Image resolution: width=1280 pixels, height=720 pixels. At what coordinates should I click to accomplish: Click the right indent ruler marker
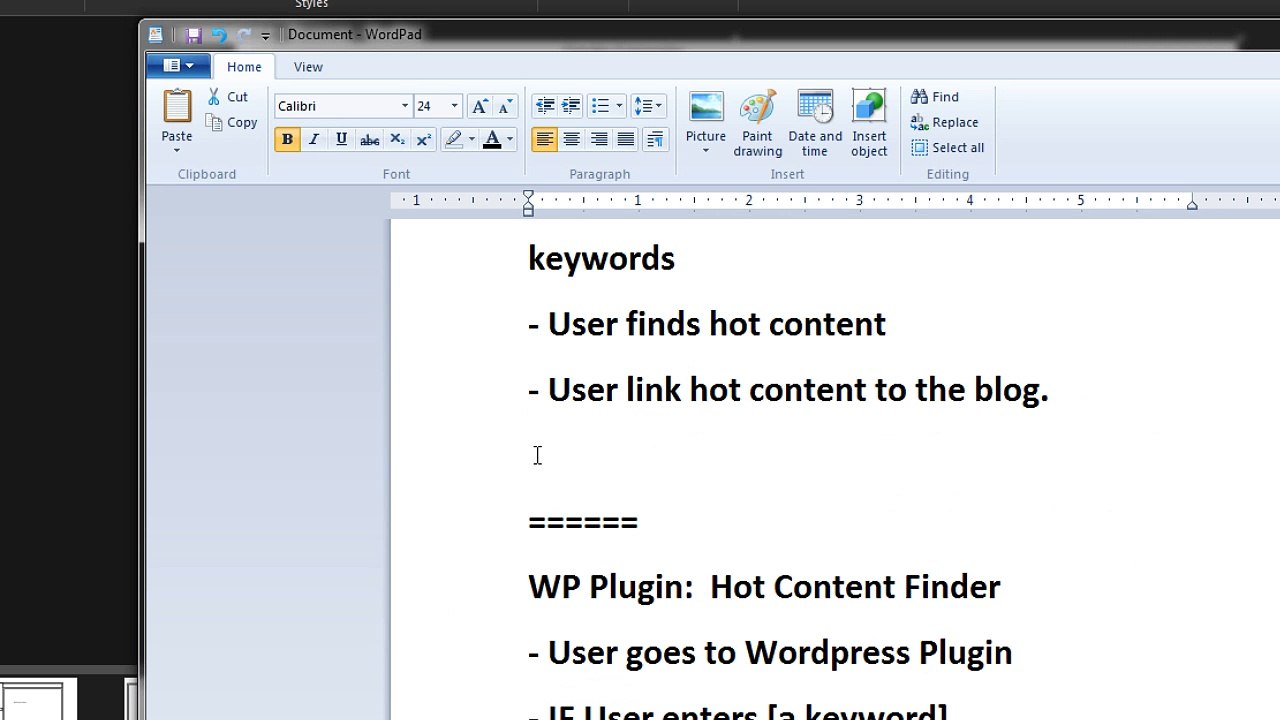point(1192,203)
